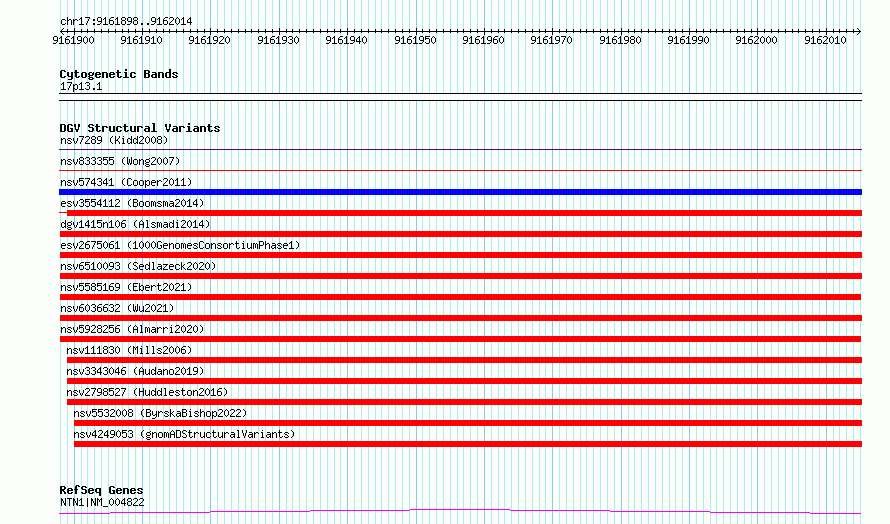This screenshot has height=524, width=890.
Task: Open variant nsv6510093 (Sedlazeck2020)
Action: [x=138, y=266]
